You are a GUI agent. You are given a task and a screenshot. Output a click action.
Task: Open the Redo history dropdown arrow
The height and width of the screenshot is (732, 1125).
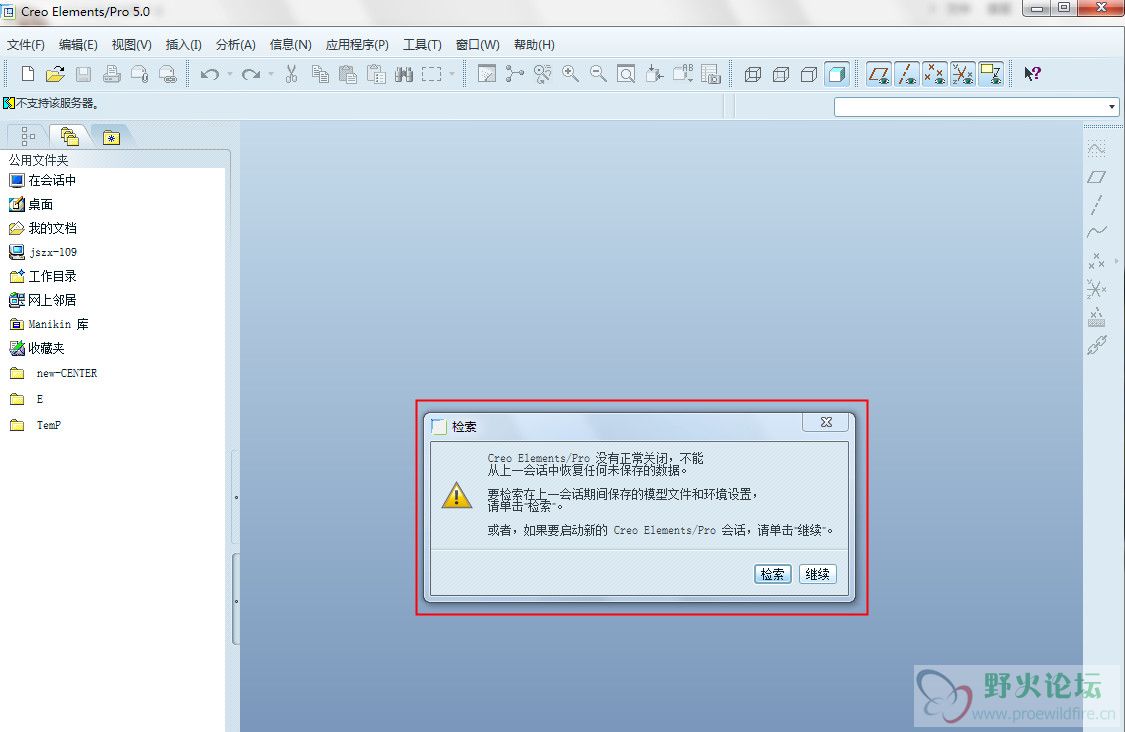tap(271, 74)
